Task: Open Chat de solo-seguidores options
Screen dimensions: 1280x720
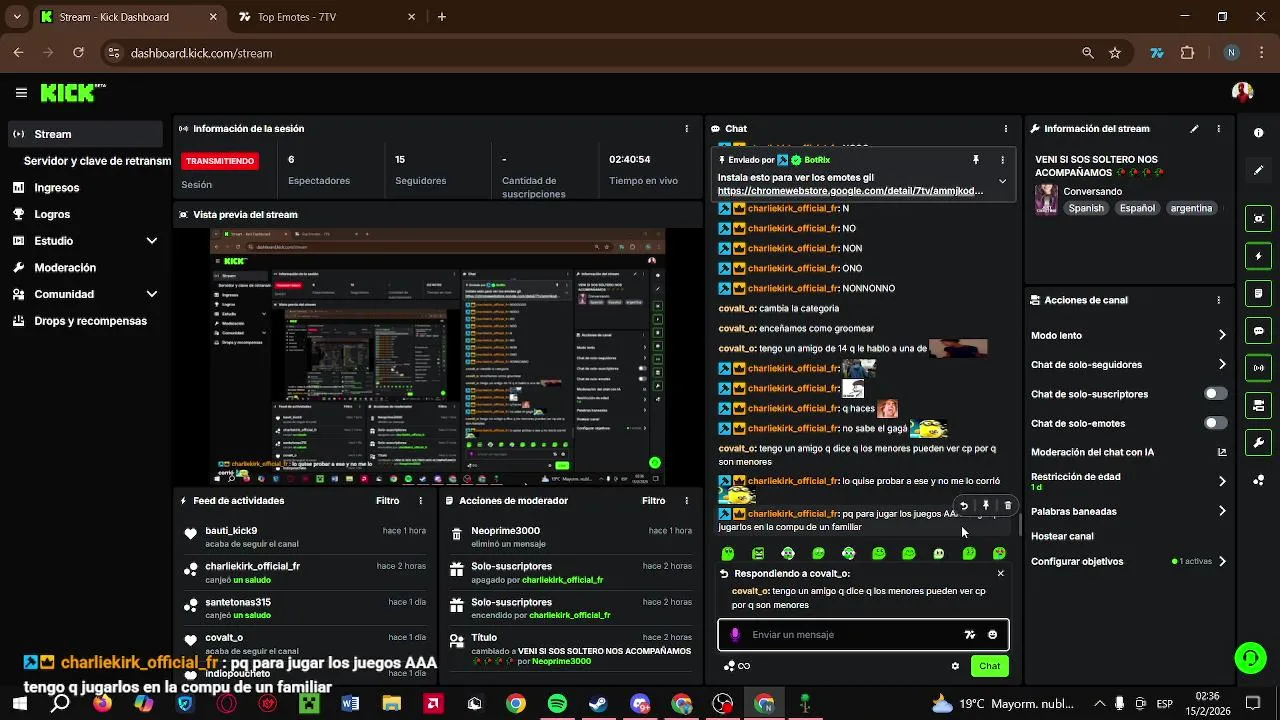Action: [x=1129, y=365]
